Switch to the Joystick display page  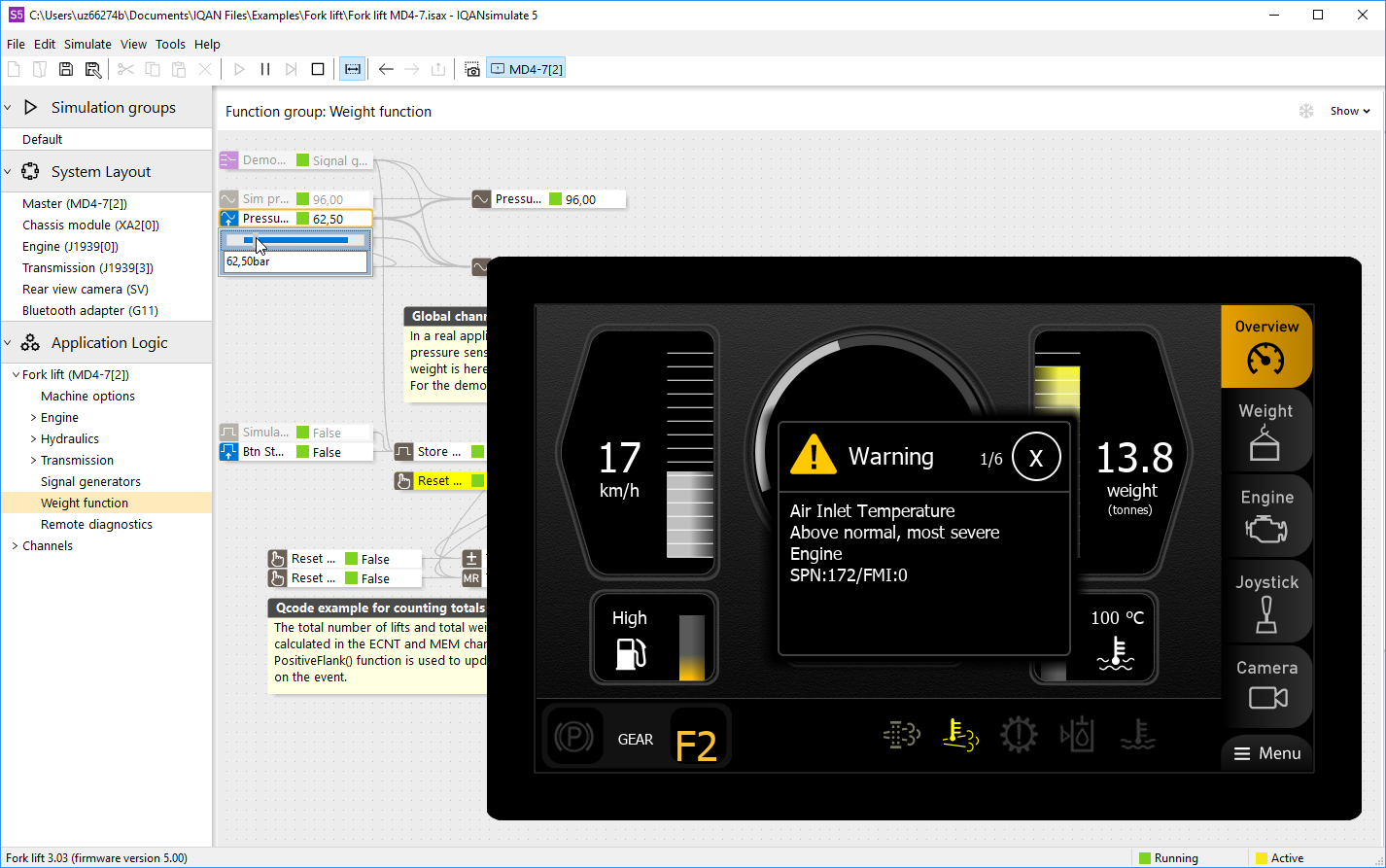[x=1266, y=602]
